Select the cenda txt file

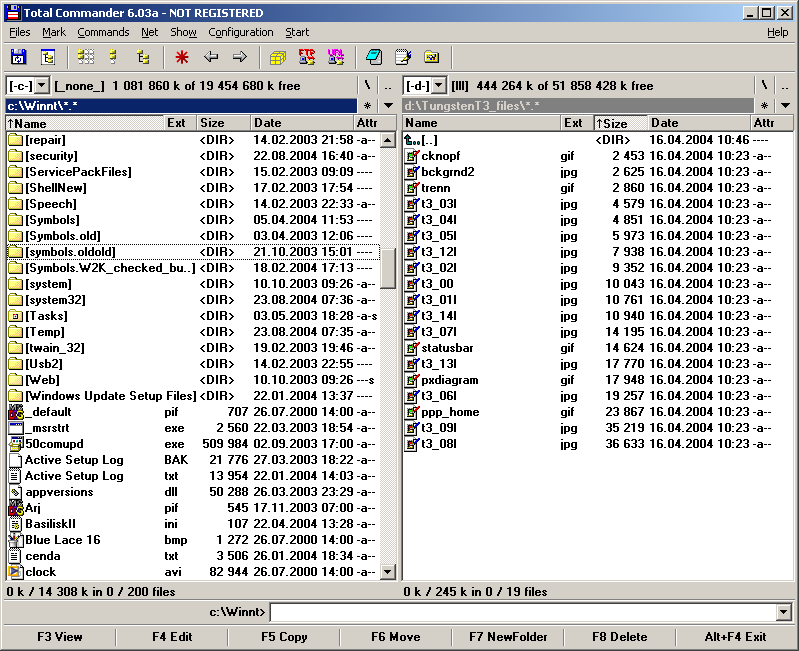point(193,556)
